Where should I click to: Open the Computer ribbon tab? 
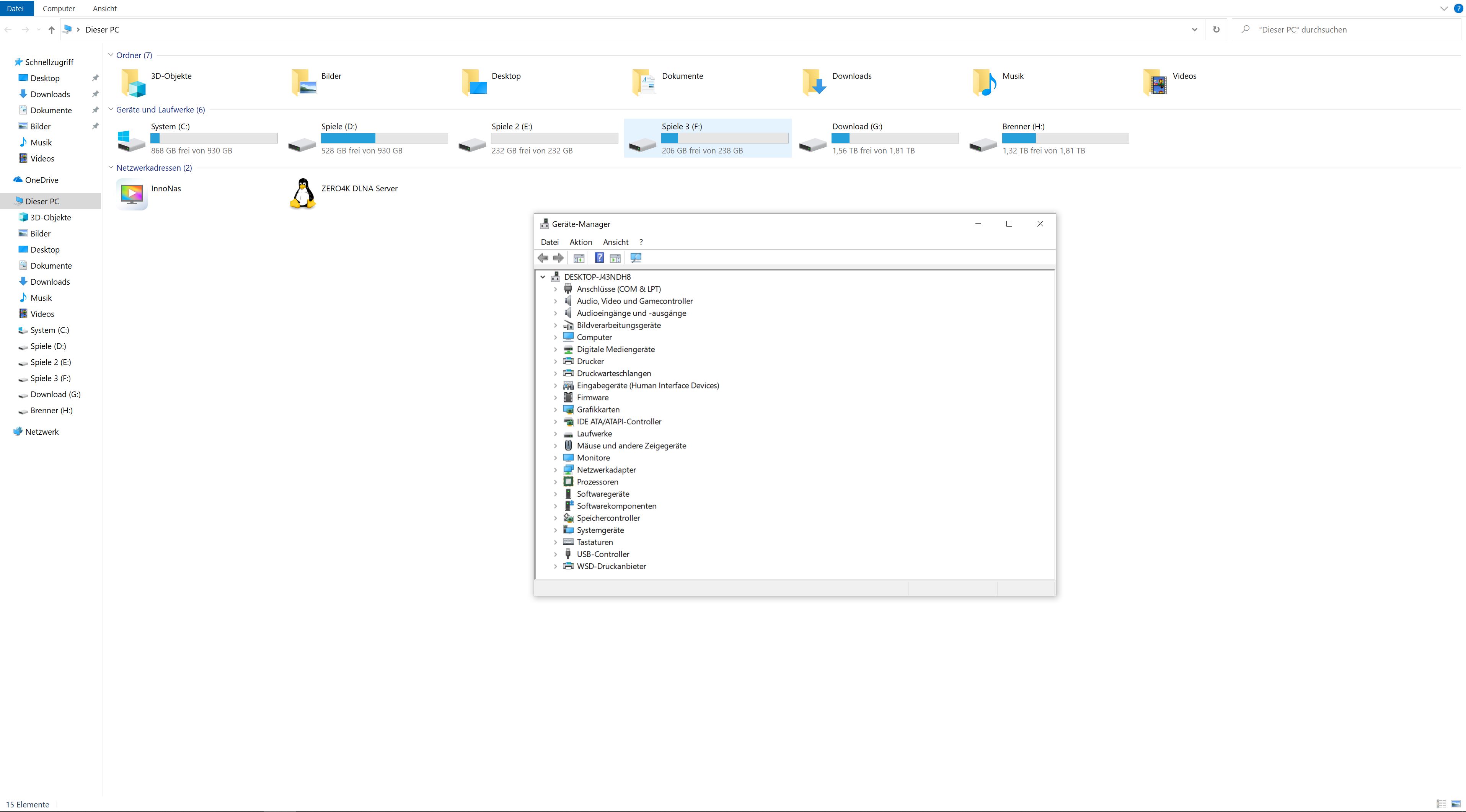[59, 8]
